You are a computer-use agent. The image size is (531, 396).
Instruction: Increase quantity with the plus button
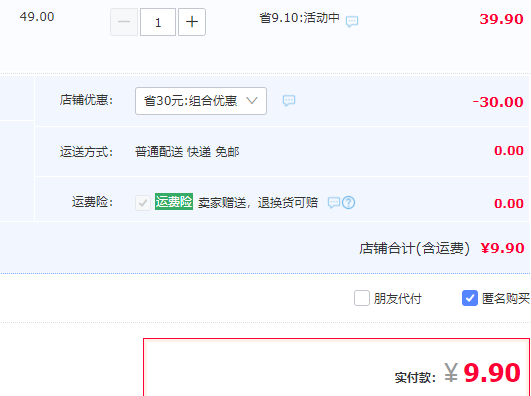(192, 22)
